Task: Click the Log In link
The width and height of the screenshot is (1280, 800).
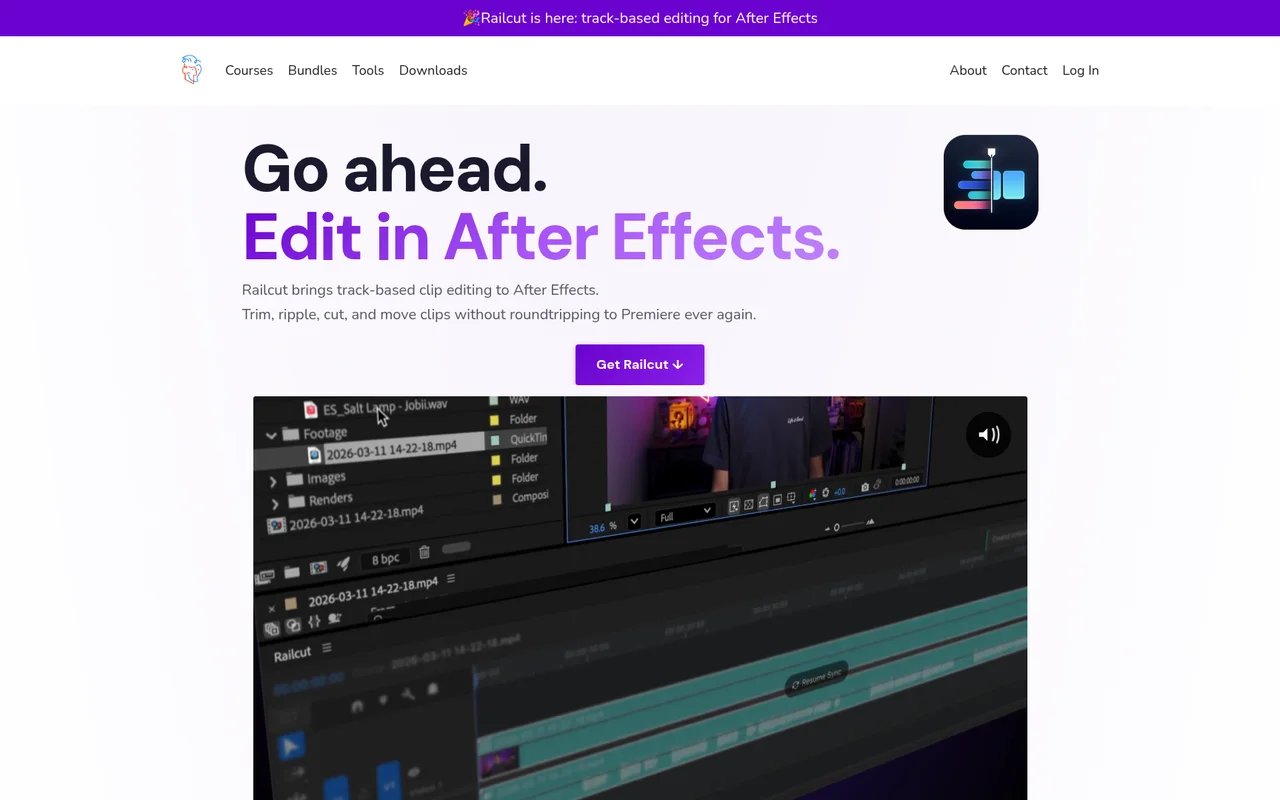Action: coord(1080,70)
